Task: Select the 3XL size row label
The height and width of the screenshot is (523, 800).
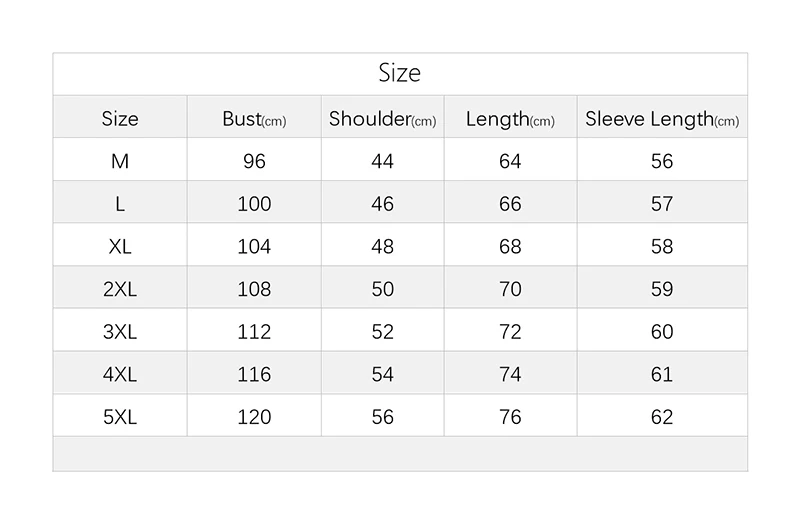Action: (x=120, y=331)
